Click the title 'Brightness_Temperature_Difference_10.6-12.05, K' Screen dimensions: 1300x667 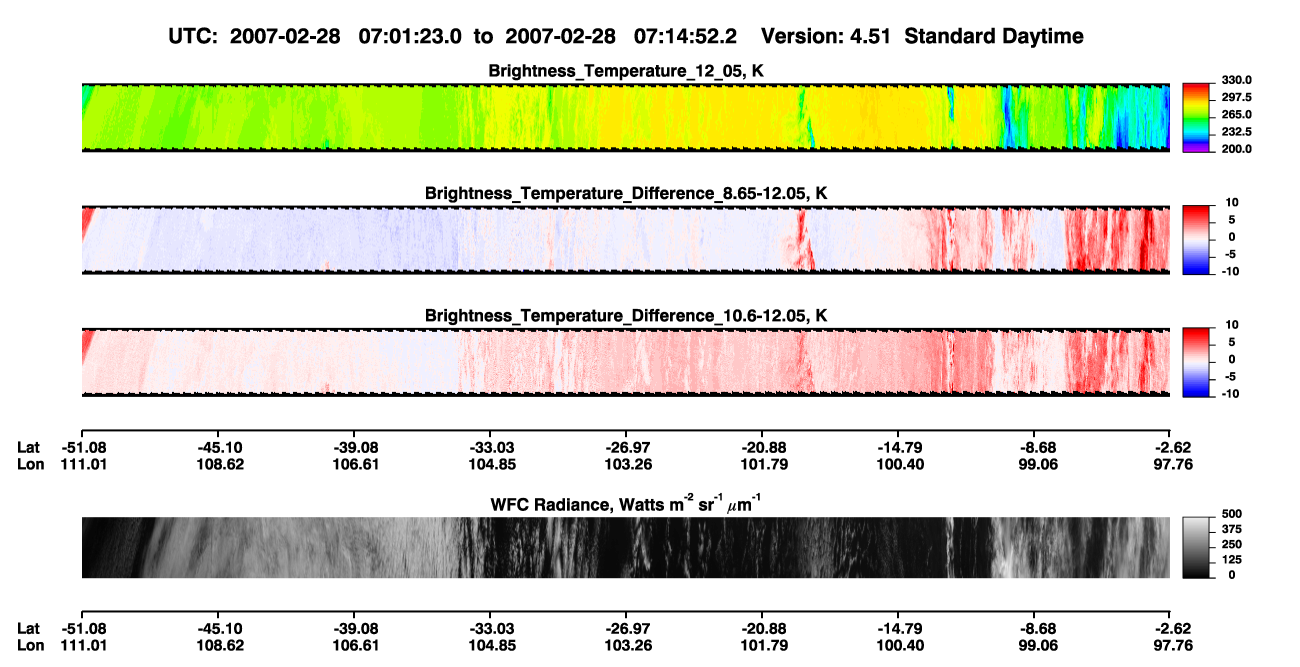click(626, 315)
